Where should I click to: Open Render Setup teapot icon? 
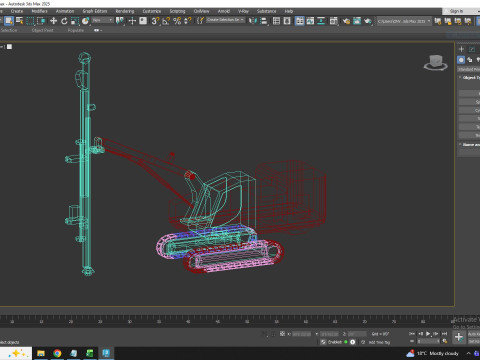(x=346, y=21)
